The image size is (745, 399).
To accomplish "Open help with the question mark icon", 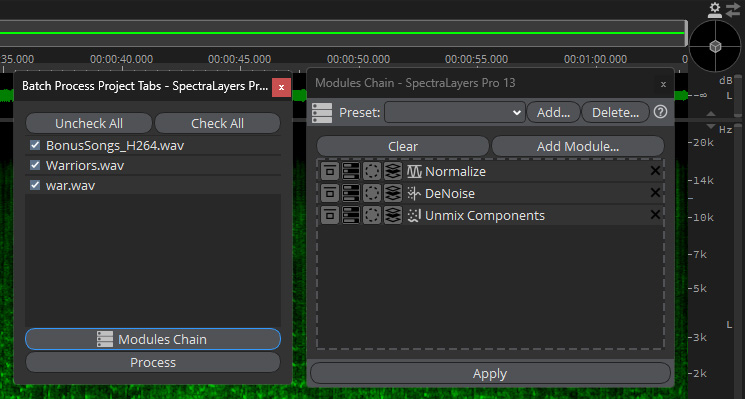I will tap(660, 112).
